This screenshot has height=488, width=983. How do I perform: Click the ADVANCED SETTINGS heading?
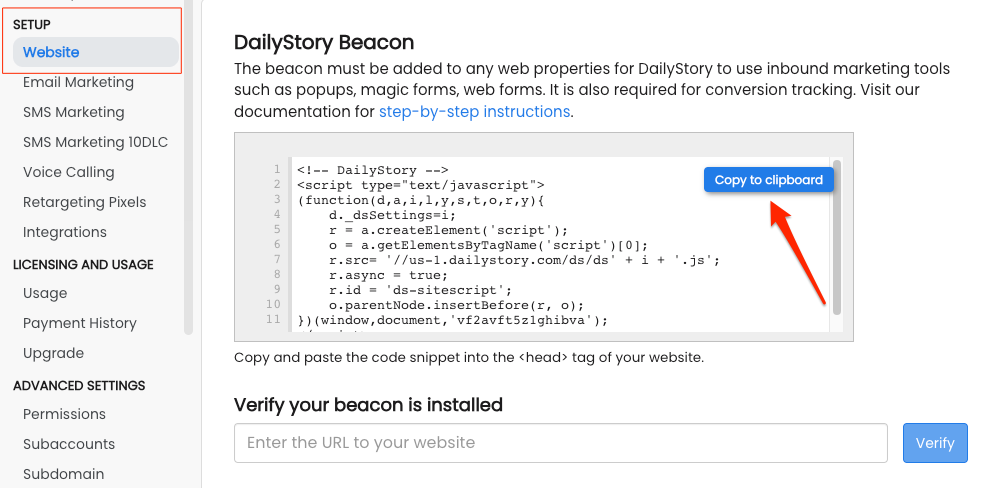click(79, 385)
